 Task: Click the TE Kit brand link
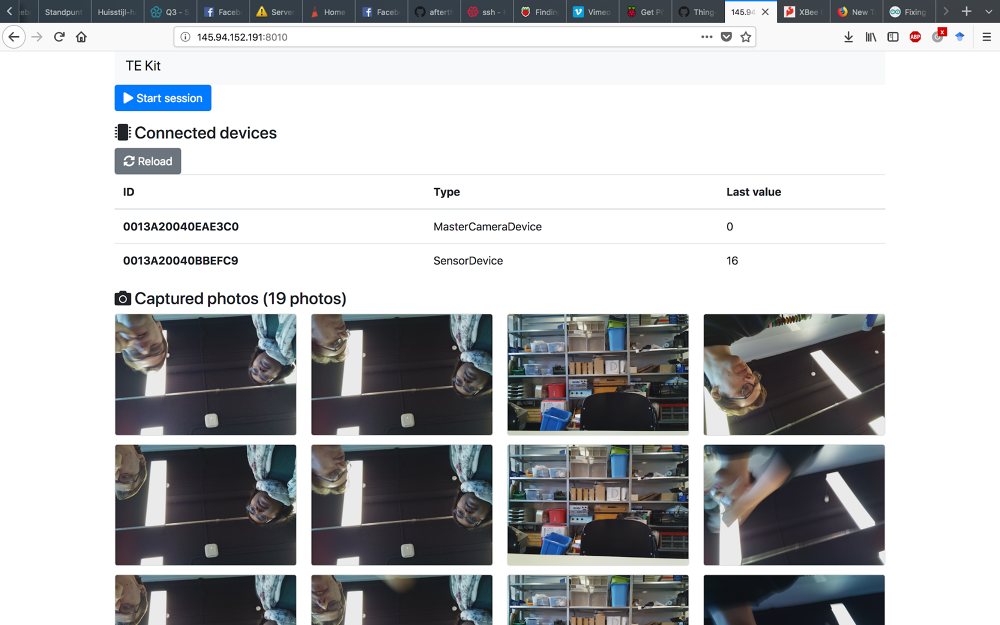(143, 66)
